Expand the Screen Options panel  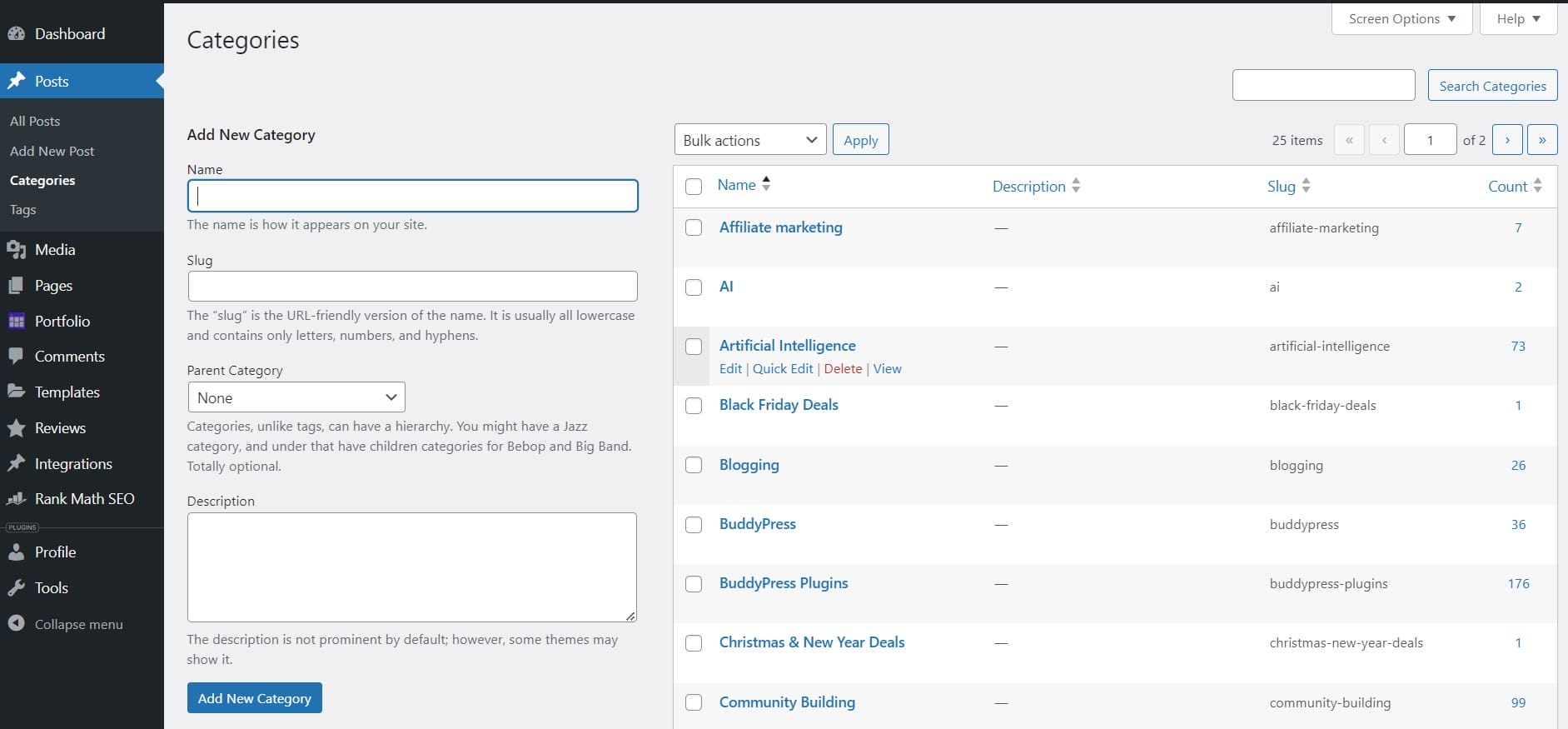tap(1401, 19)
